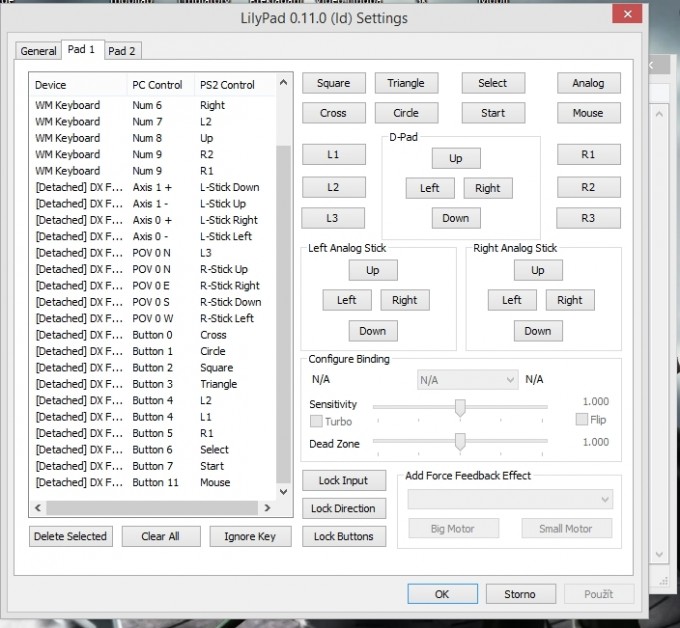Image resolution: width=680 pixels, height=628 pixels.
Task: Click the Analog button
Action: coord(588,83)
